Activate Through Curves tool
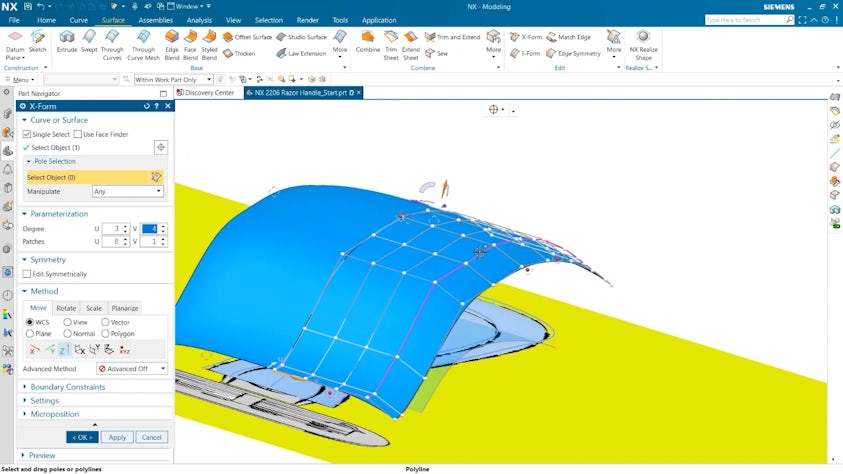843x474 pixels. click(x=112, y=45)
